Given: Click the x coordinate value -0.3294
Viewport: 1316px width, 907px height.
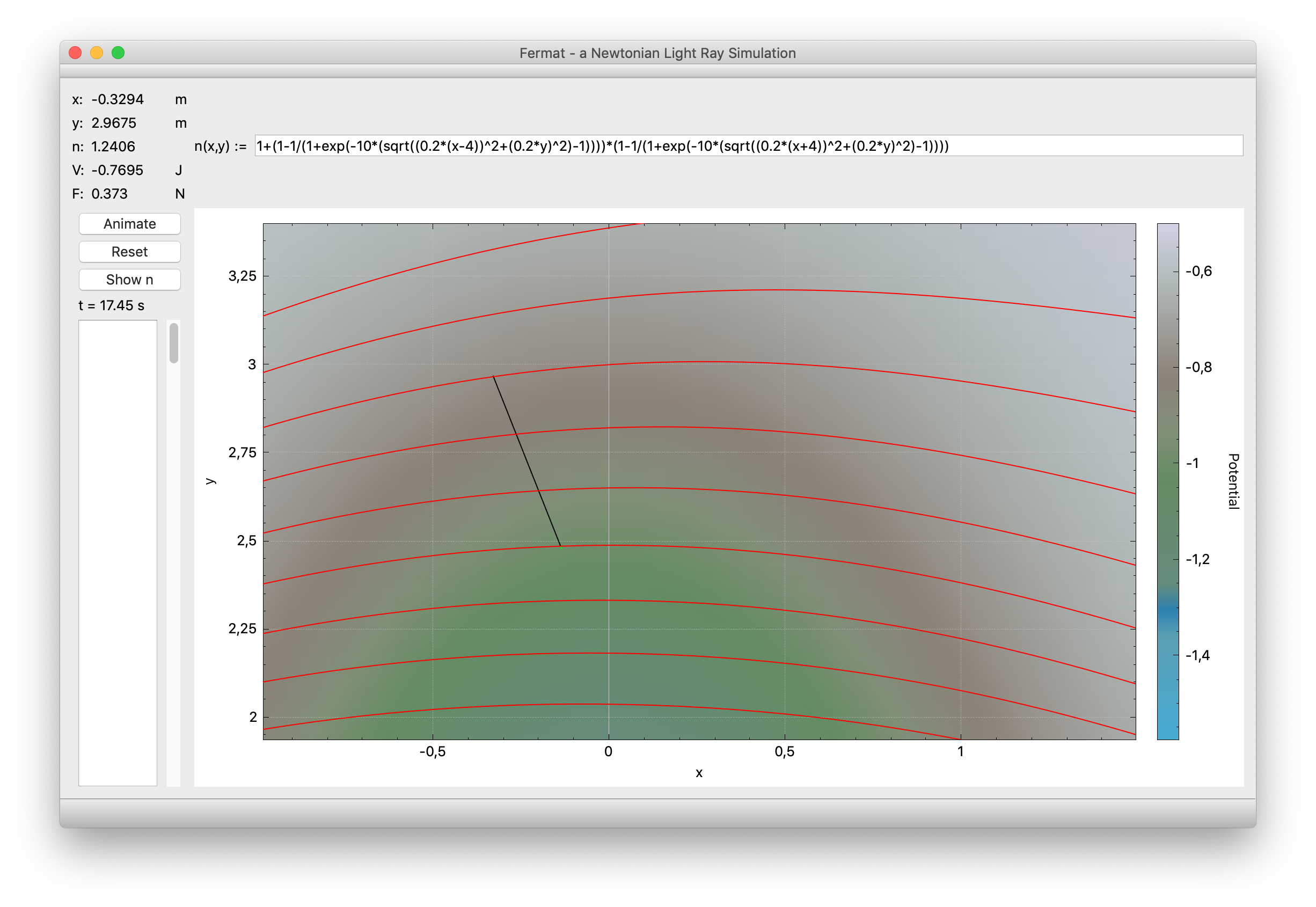Looking at the screenshot, I should pos(118,99).
